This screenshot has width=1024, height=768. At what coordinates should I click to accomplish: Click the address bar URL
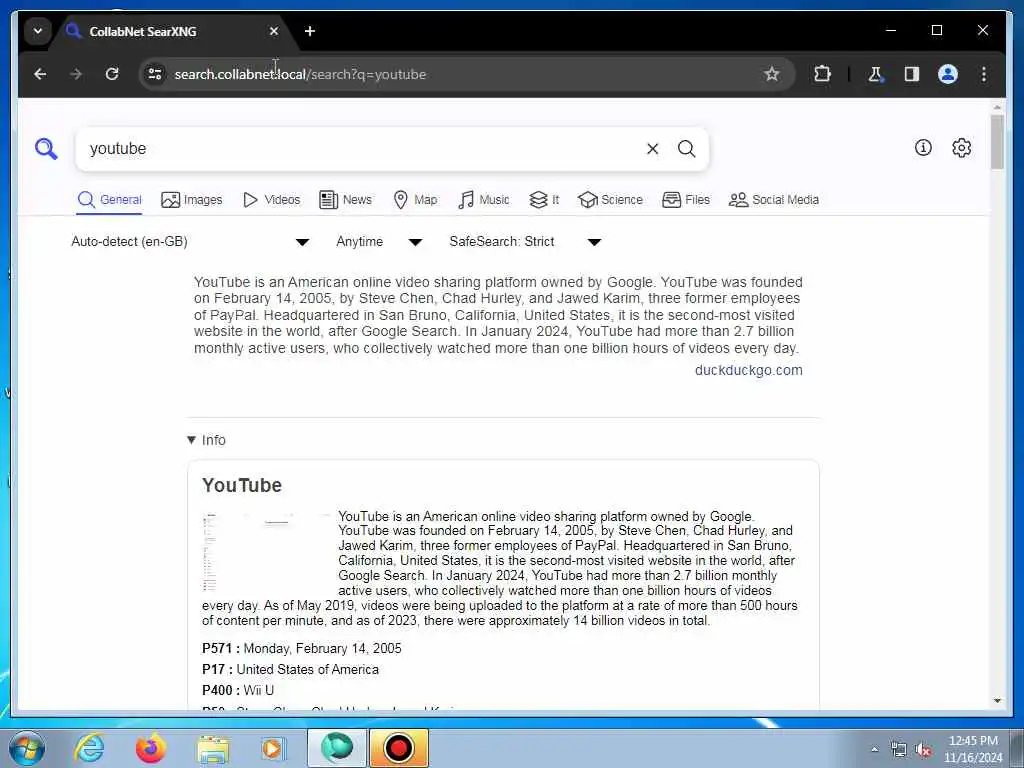(x=300, y=74)
